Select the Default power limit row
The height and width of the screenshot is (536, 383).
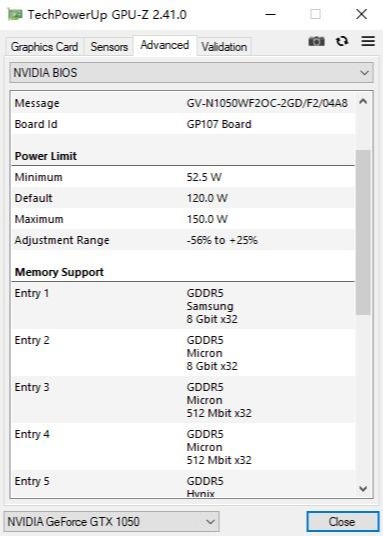click(x=183, y=198)
